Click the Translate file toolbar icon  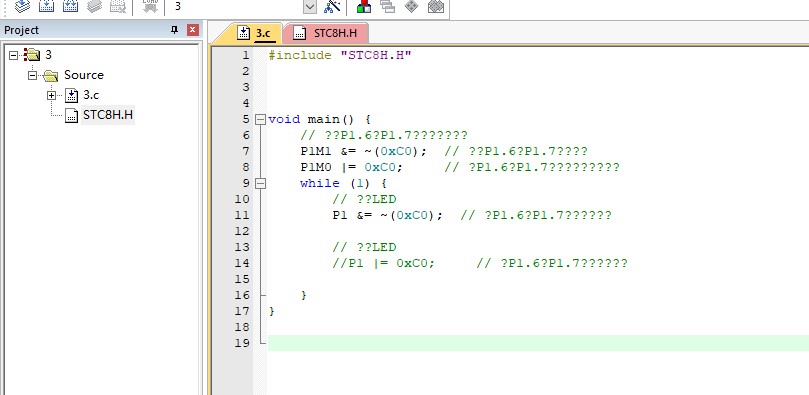[22, 6]
